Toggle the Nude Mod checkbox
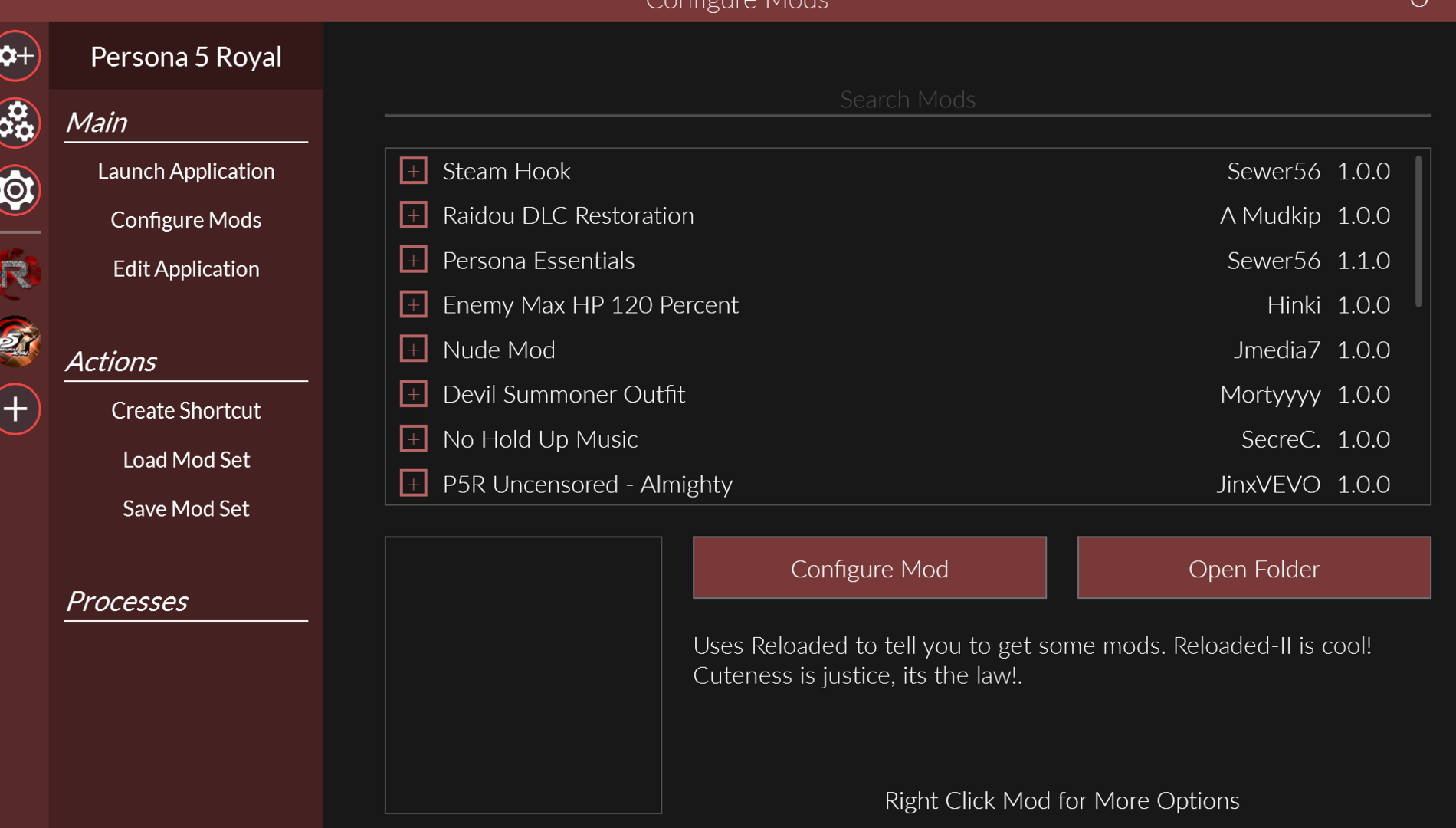This screenshot has height=828, width=1456. (414, 350)
